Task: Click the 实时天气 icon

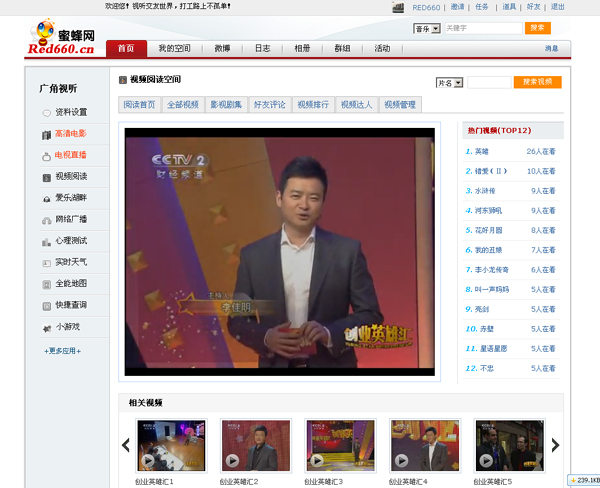Action: [46, 263]
